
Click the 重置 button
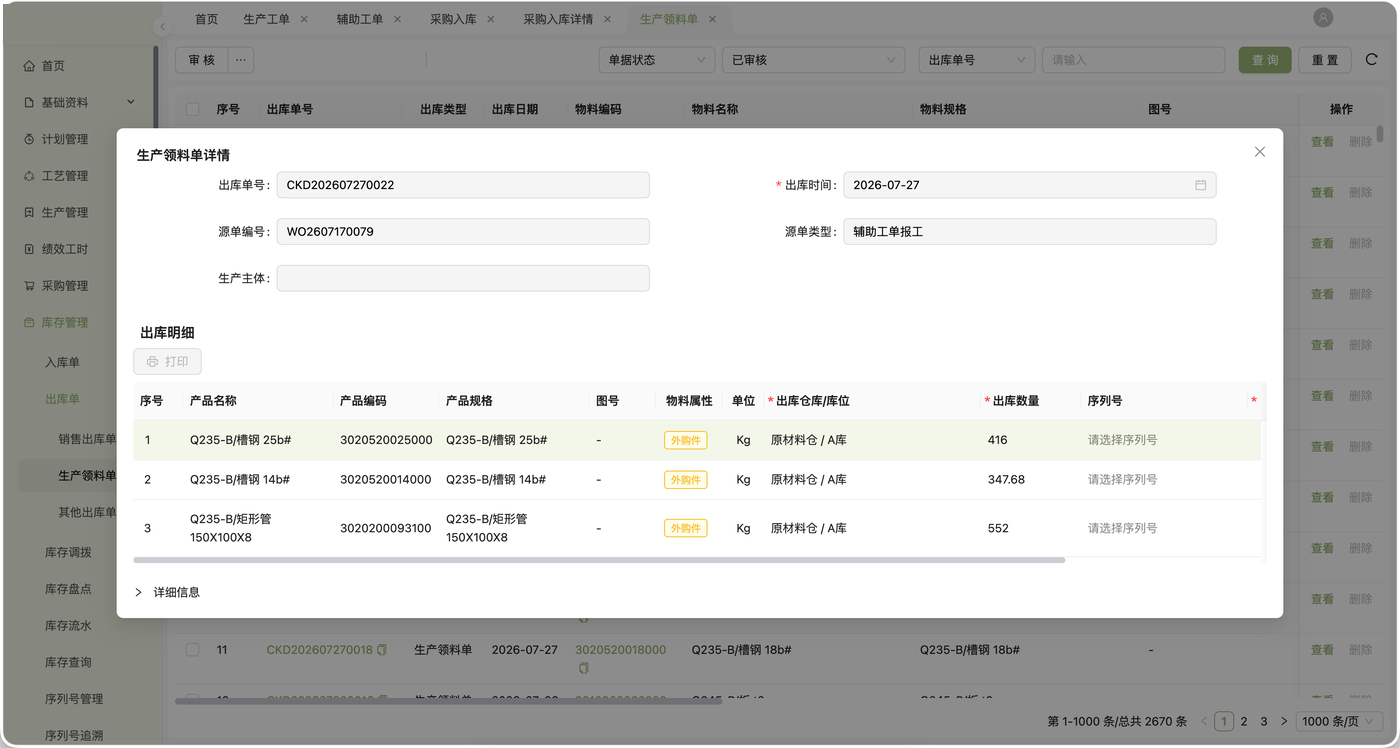coord(1325,60)
